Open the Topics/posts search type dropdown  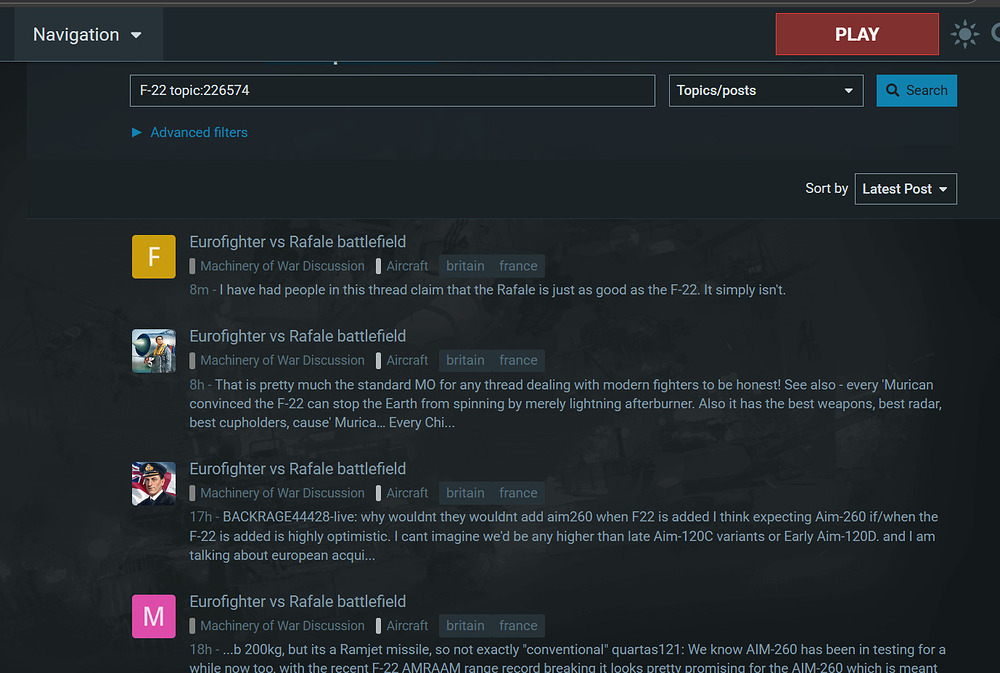pos(765,90)
